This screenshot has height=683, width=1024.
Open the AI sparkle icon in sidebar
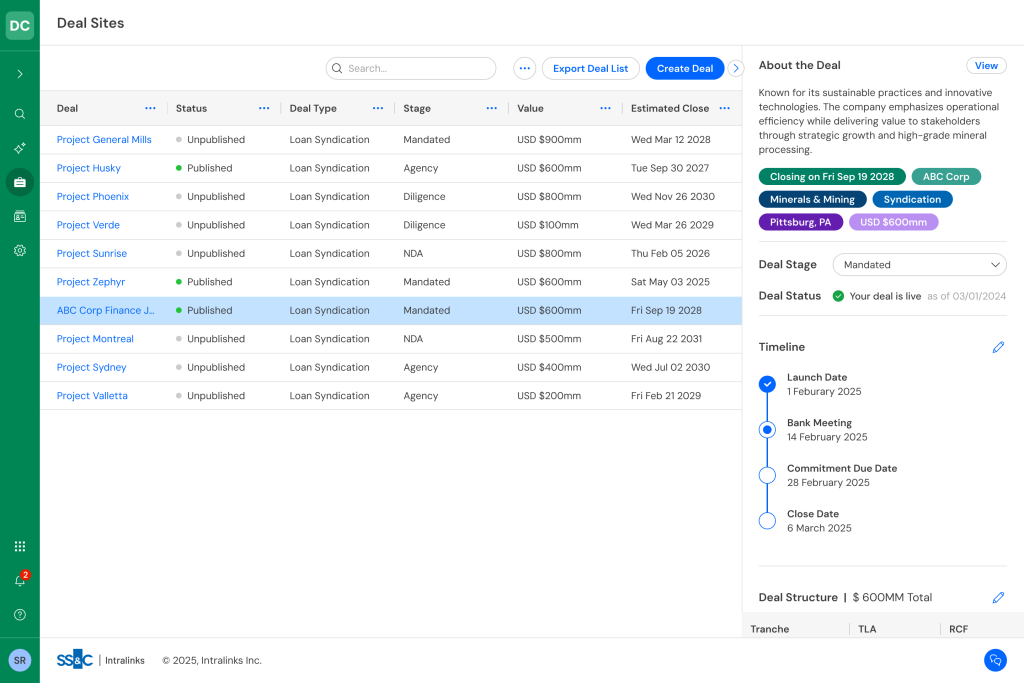pyautogui.click(x=20, y=148)
